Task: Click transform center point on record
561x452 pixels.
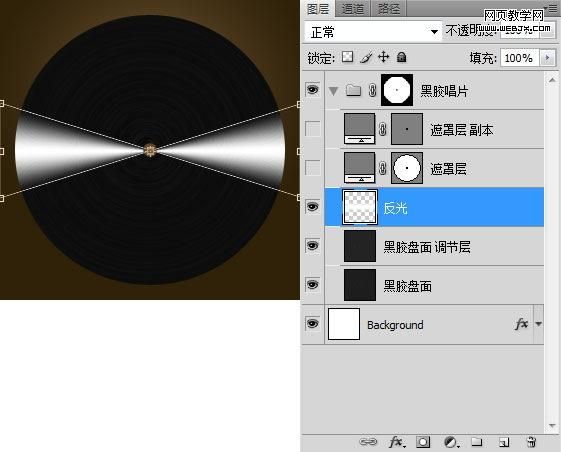Action: pos(150,150)
